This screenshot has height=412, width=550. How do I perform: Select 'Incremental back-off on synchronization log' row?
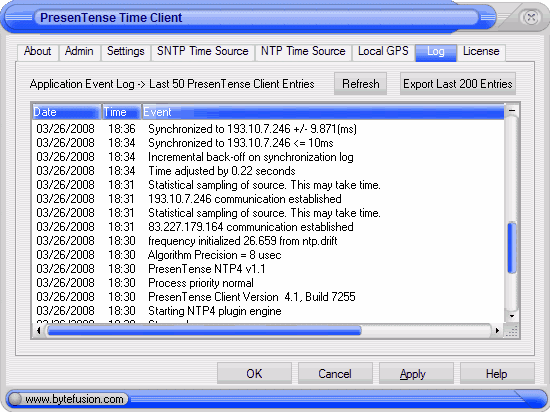coord(268,157)
